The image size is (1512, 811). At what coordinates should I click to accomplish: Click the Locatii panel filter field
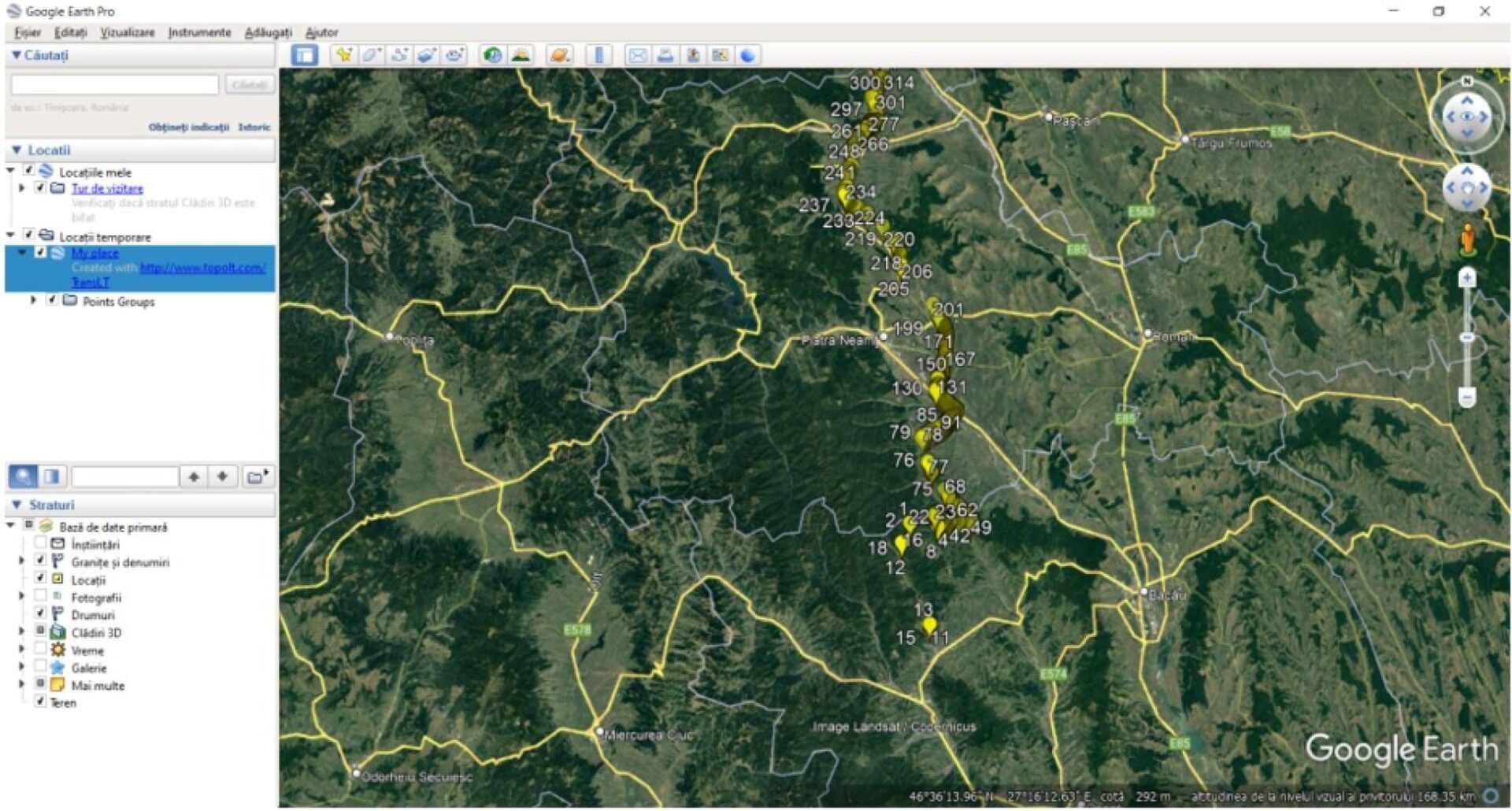[124, 476]
